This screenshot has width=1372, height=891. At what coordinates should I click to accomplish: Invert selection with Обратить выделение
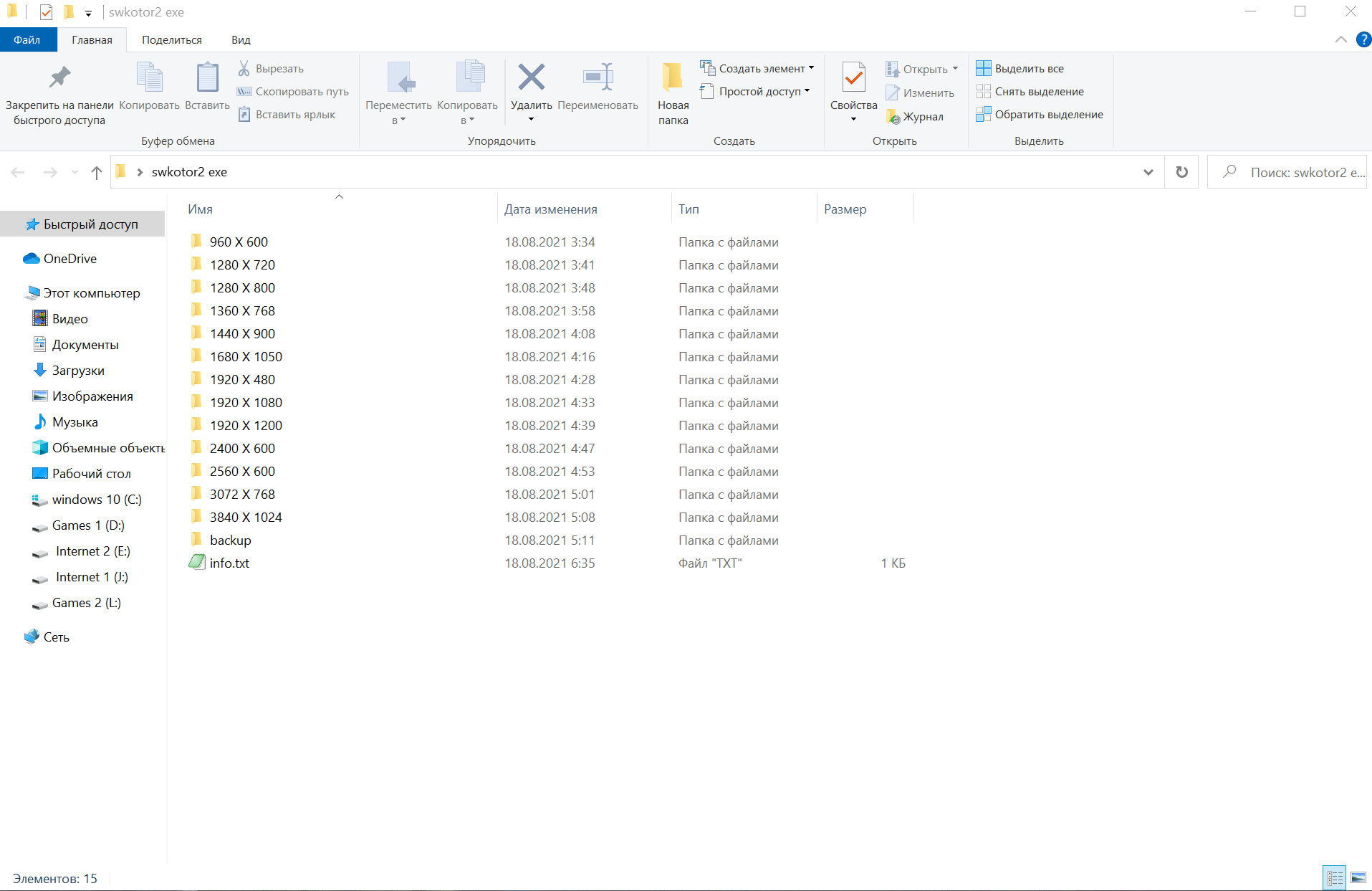point(1040,115)
